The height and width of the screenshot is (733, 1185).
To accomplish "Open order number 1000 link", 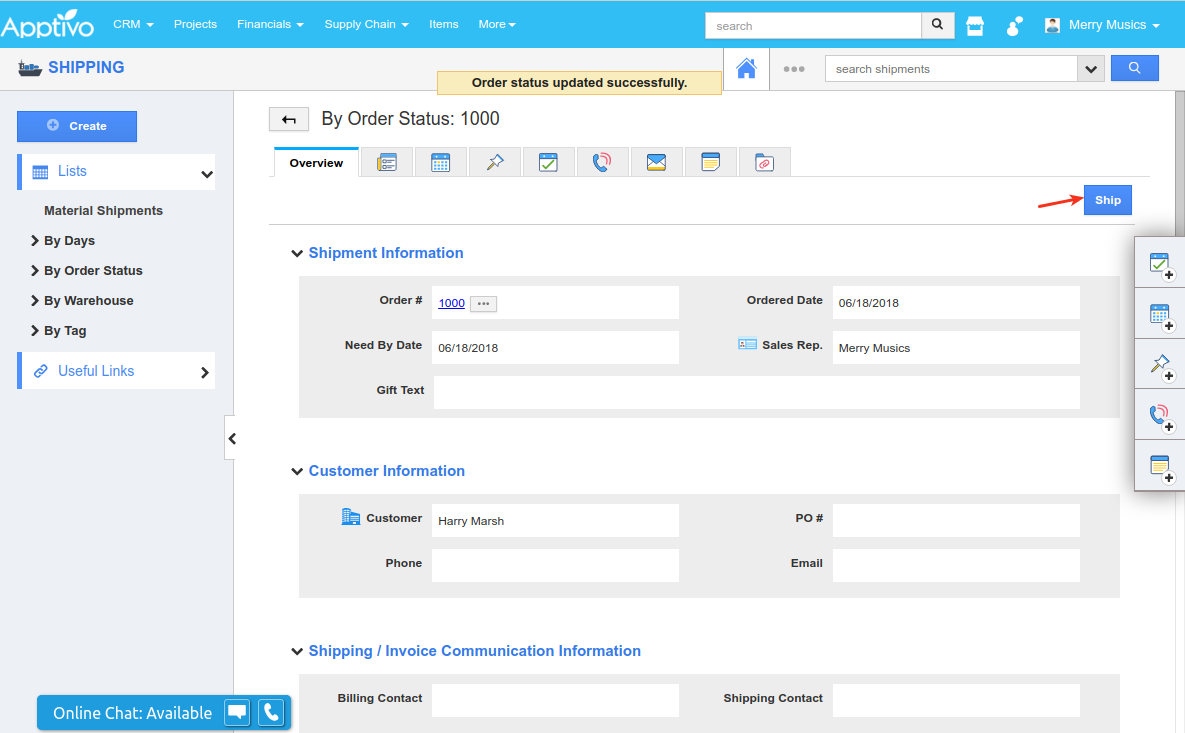I will pos(451,303).
